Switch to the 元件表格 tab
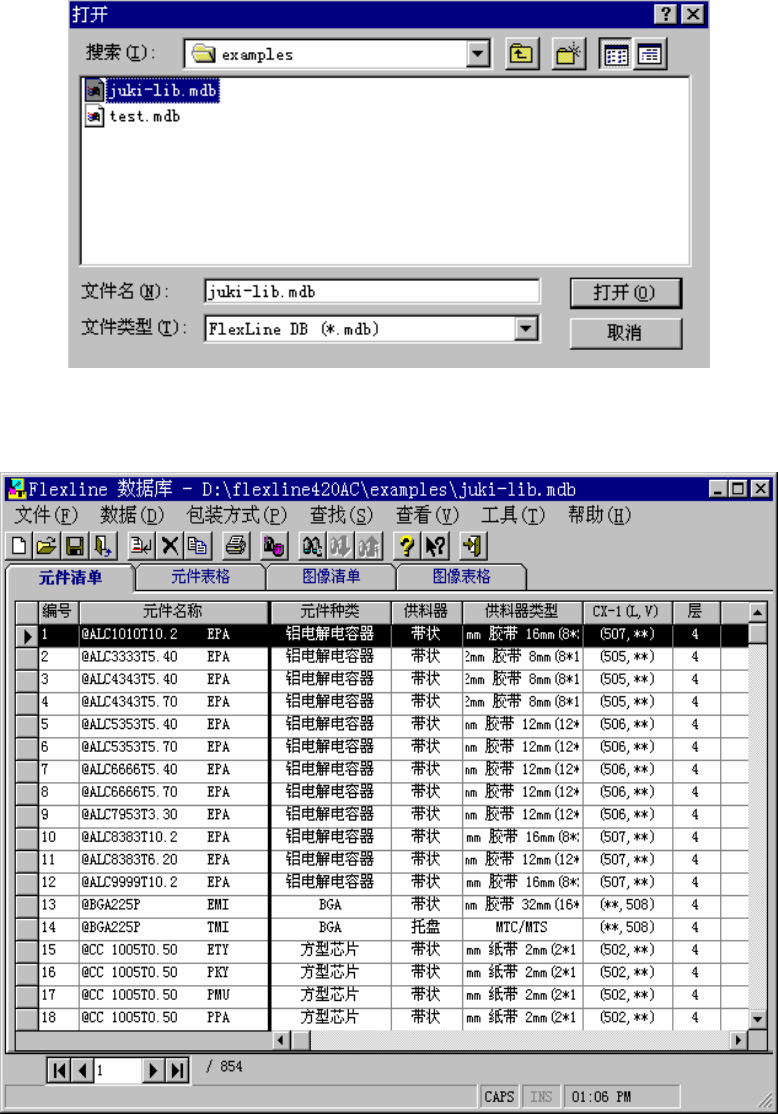This screenshot has width=778, height=1114. pos(200,576)
